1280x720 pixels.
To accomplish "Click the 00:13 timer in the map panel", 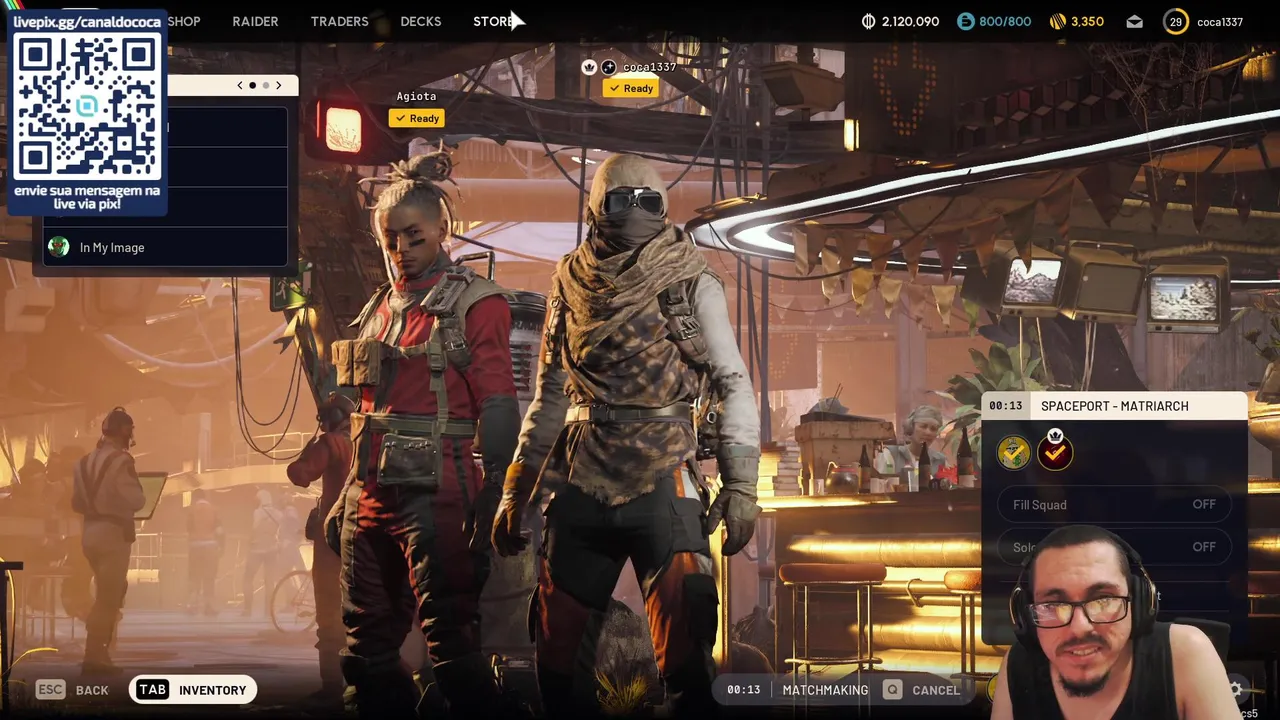I will click(x=1005, y=406).
